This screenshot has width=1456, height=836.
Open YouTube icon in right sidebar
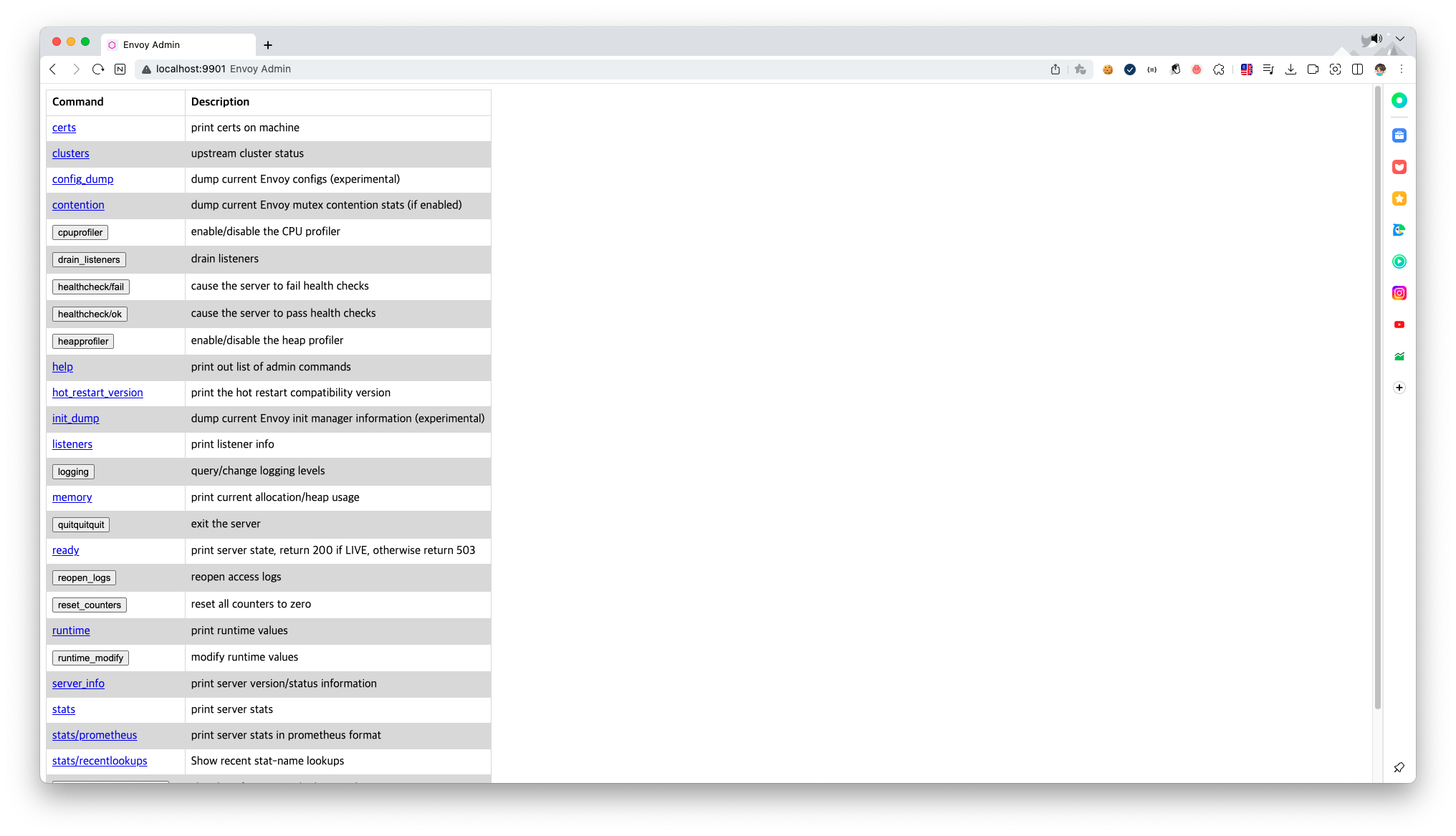tap(1399, 325)
